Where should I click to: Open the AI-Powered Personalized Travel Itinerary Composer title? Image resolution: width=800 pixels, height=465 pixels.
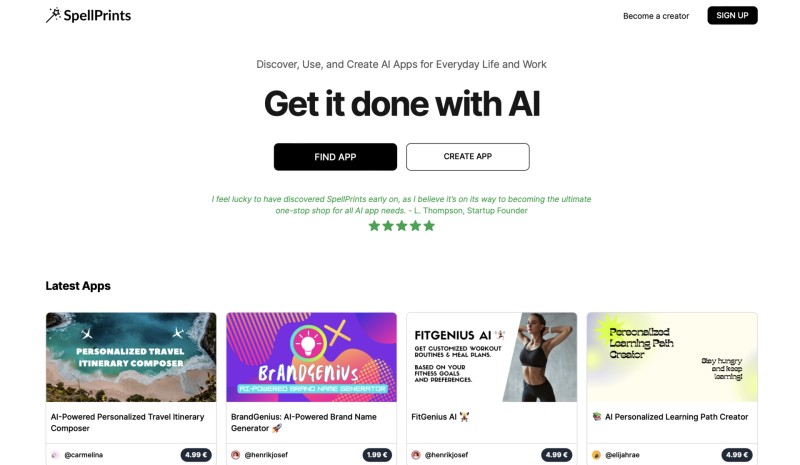[x=128, y=423]
